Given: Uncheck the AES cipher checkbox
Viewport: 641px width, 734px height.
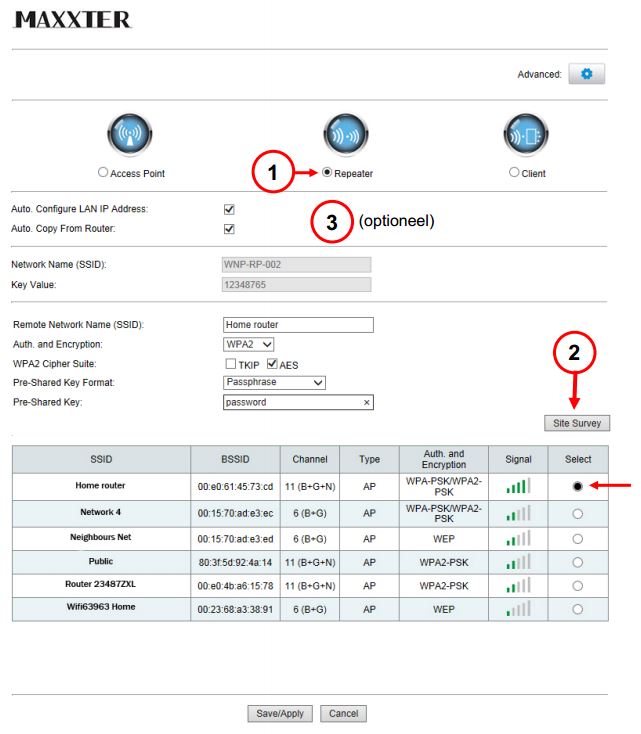Looking at the screenshot, I should coord(272,364).
